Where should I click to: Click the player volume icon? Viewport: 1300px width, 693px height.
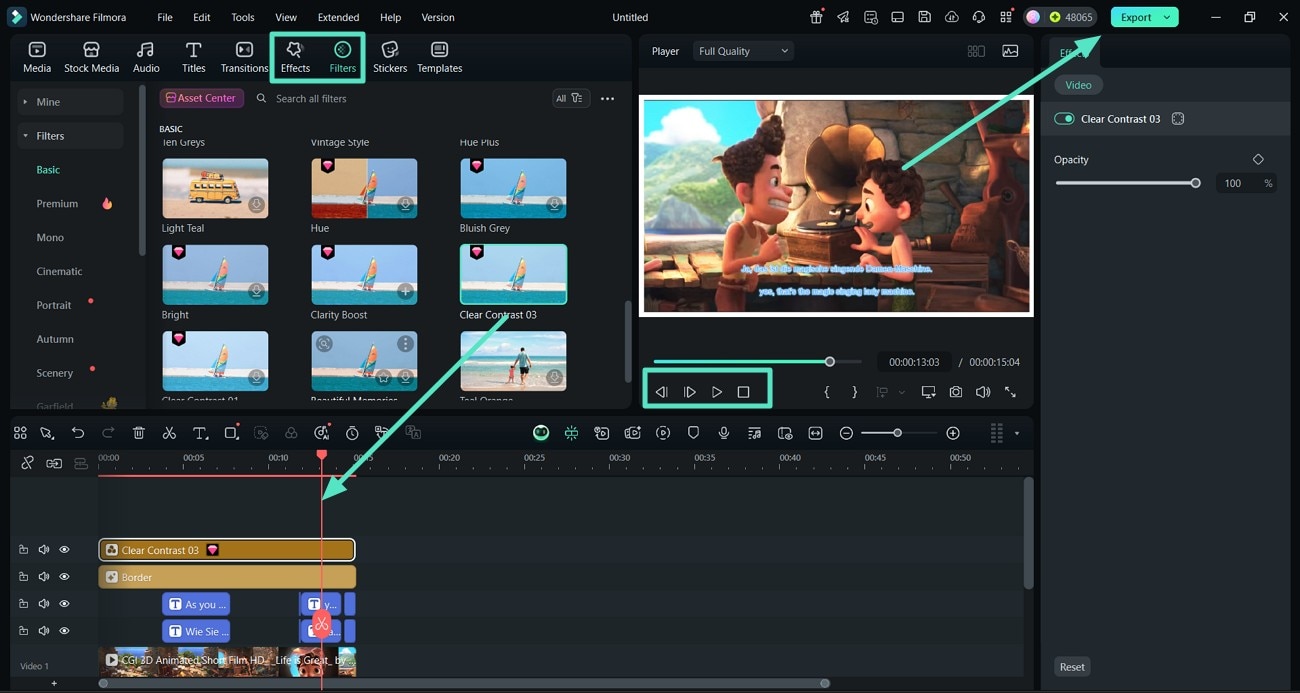pos(983,392)
